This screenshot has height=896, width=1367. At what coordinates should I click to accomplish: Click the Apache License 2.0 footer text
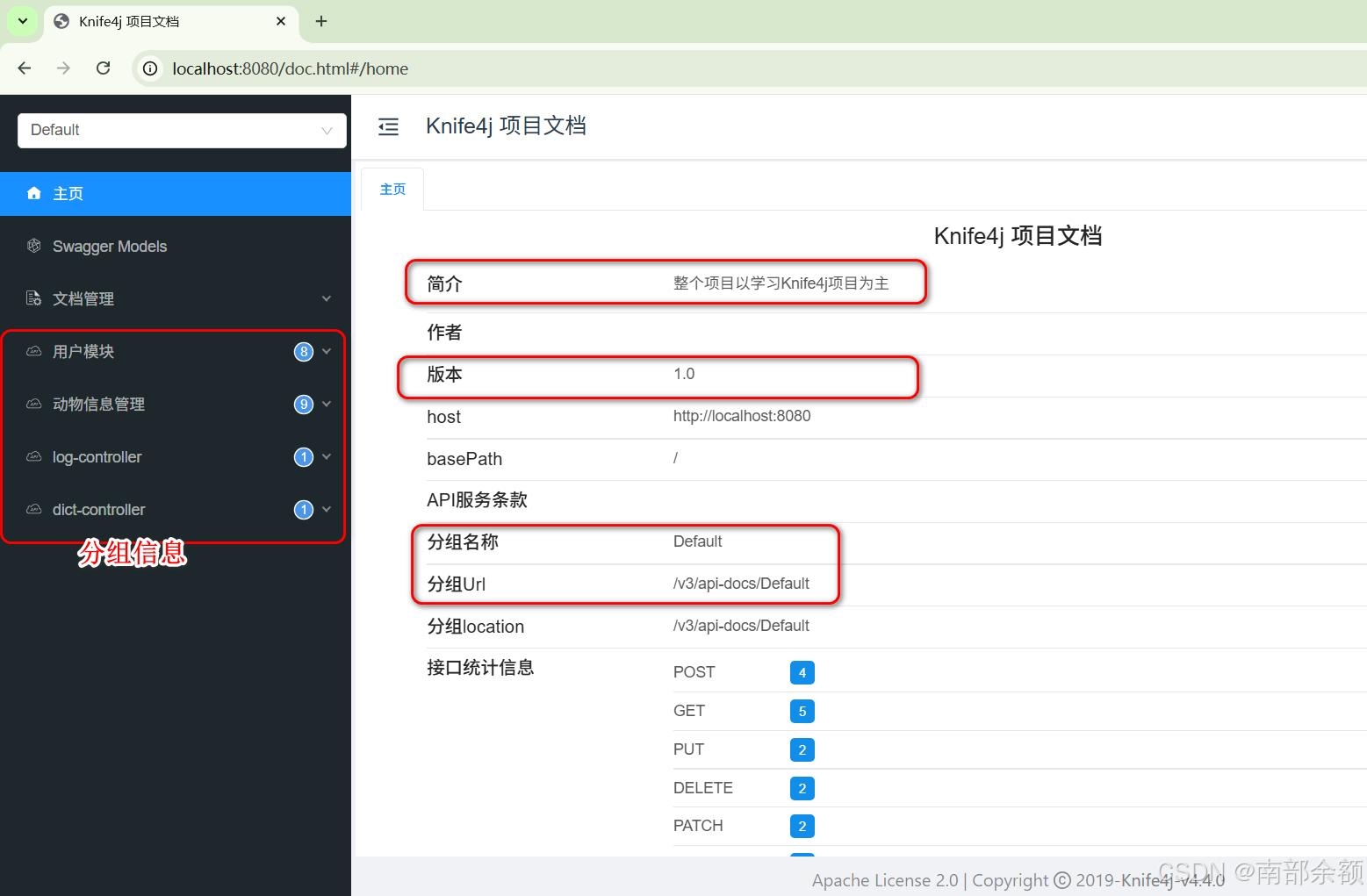[885, 880]
